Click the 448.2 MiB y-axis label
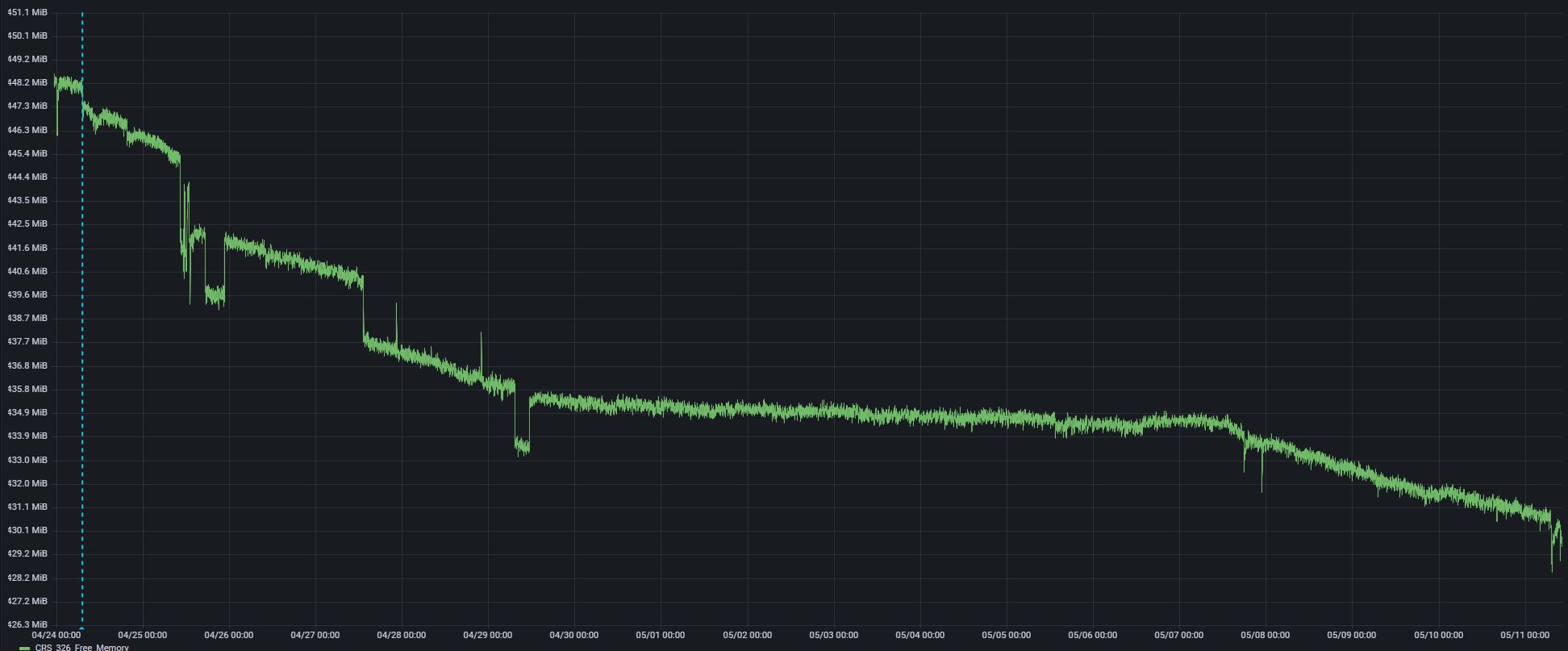Viewport: 1568px width, 651px height. tap(27, 82)
